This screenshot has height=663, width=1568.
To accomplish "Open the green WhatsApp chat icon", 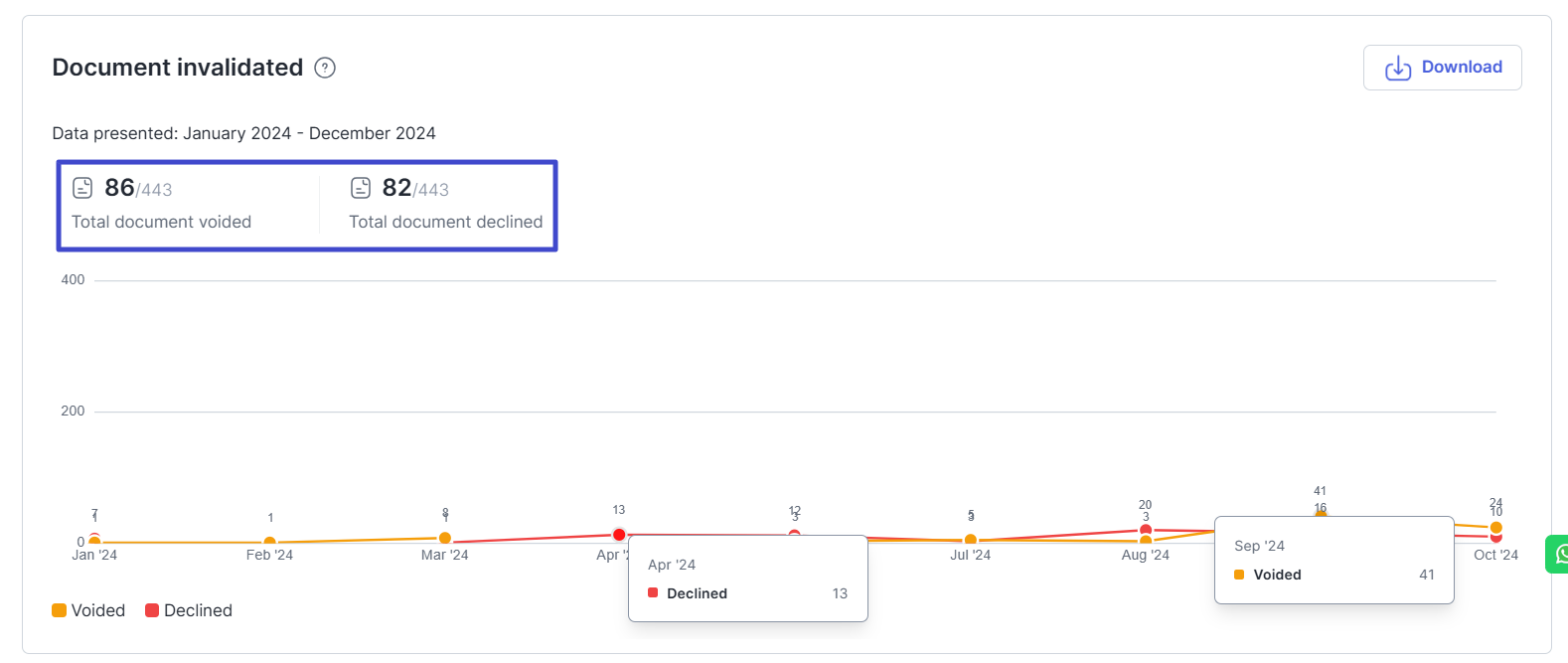I will tap(1558, 554).
